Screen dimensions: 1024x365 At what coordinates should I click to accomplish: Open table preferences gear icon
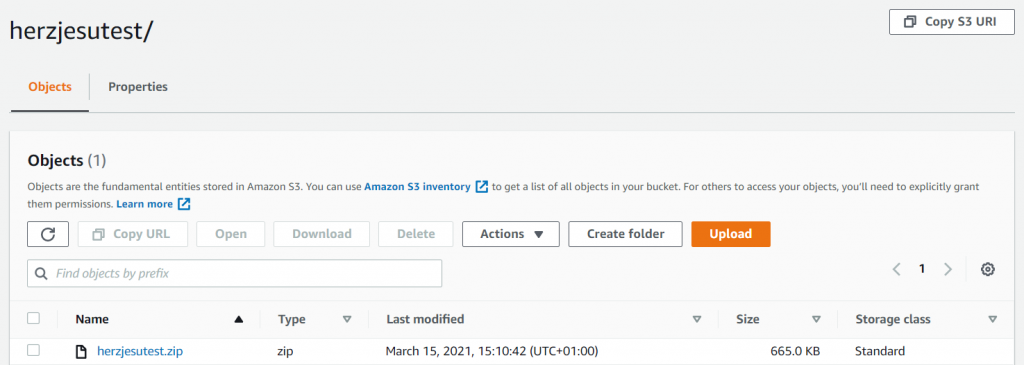click(x=987, y=269)
